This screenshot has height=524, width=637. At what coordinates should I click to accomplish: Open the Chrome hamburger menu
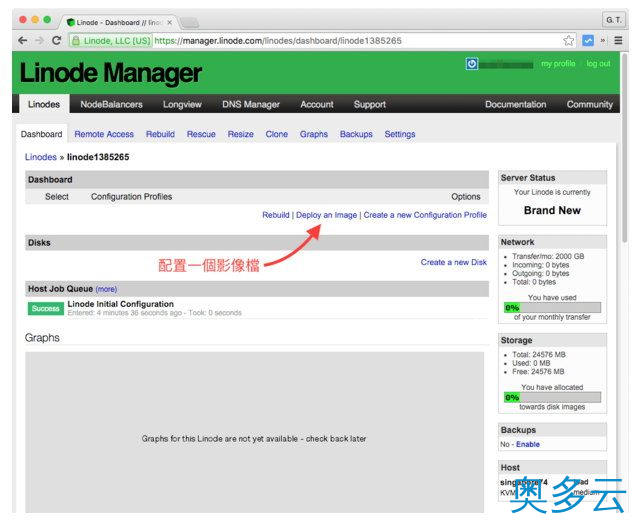pos(618,41)
